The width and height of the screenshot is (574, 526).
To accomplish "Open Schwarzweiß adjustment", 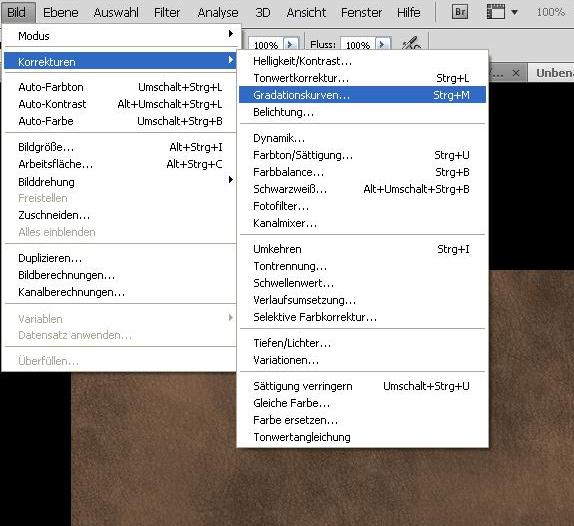I will 362,189.
